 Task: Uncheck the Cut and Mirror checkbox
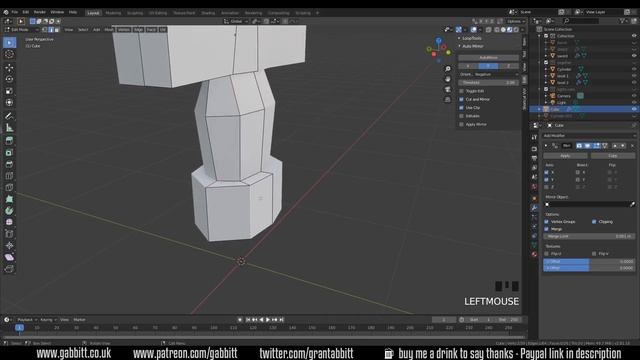click(x=462, y=99)
